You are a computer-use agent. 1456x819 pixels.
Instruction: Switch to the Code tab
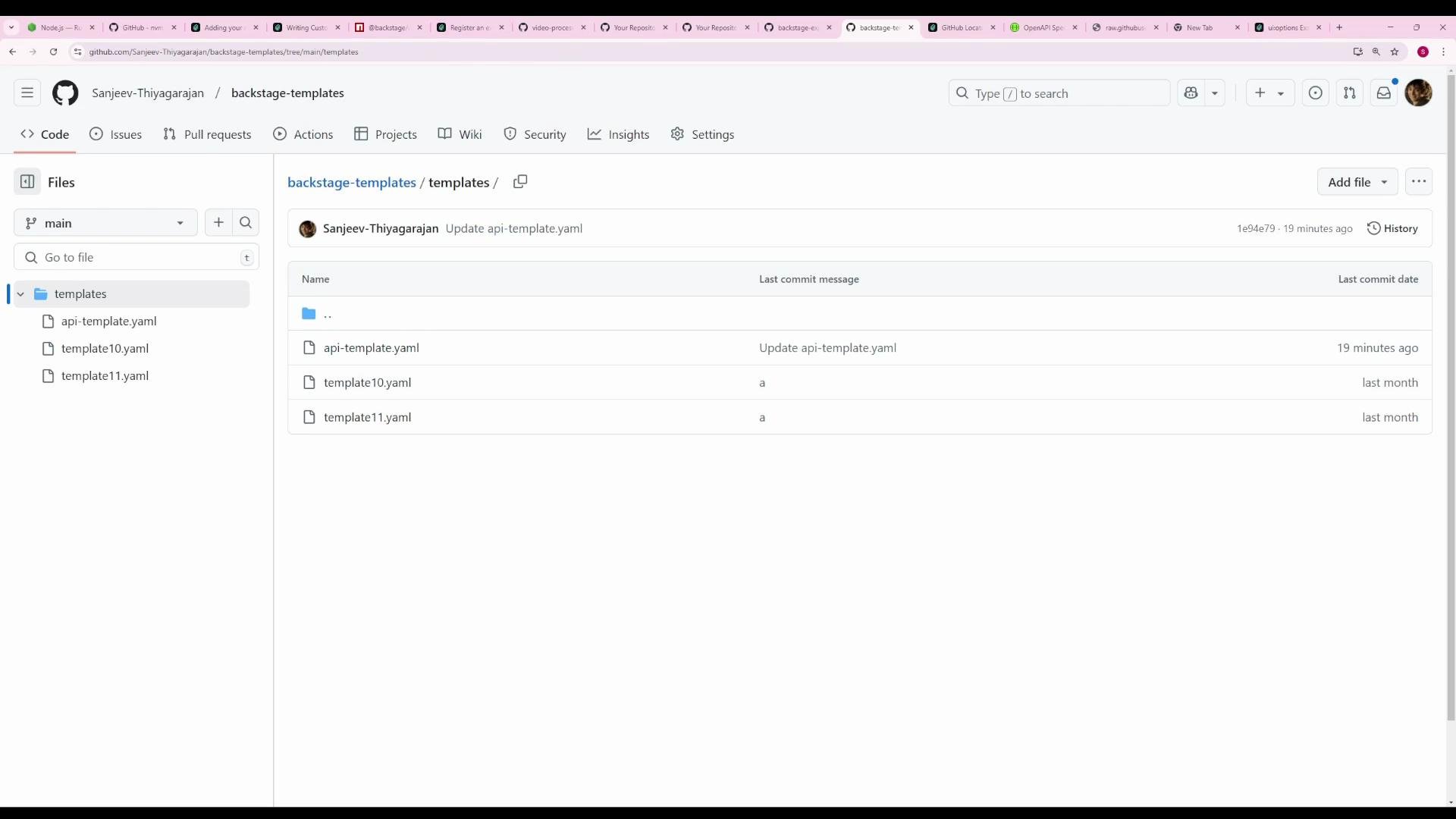click(x=45, y=134)
